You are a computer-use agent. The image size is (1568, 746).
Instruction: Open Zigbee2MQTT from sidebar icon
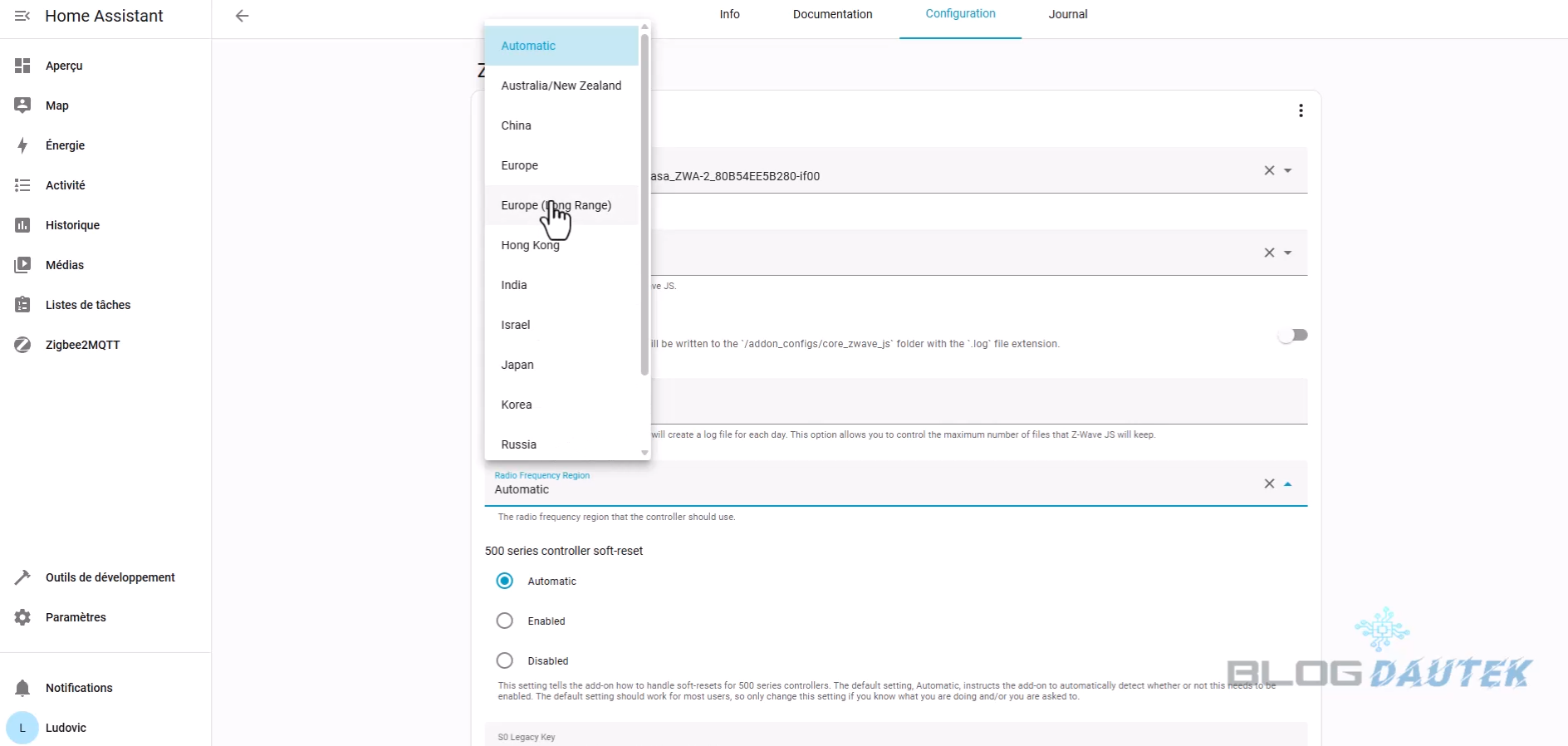pyautogui.click(x=22, y=345)
